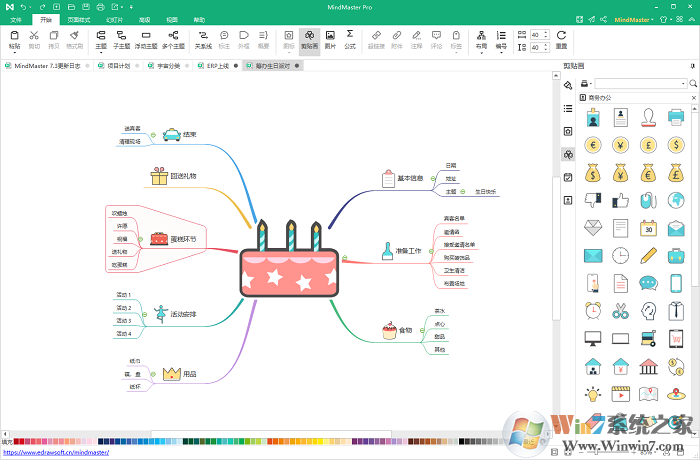Collapse the 活动安排 branch toggle
The width and height of the screenshot is (700, 460).
pyautogui.click(x=144, y=313)
